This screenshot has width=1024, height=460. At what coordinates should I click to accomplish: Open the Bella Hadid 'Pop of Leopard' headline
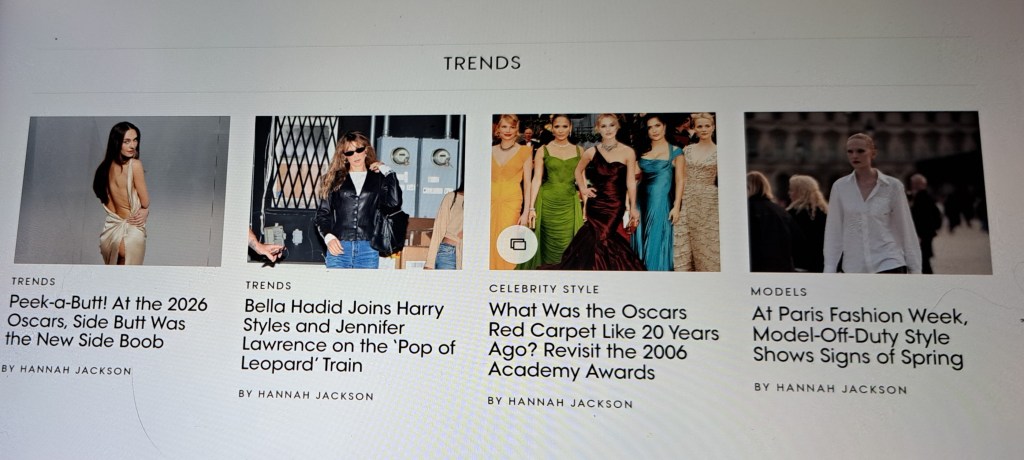347,336
